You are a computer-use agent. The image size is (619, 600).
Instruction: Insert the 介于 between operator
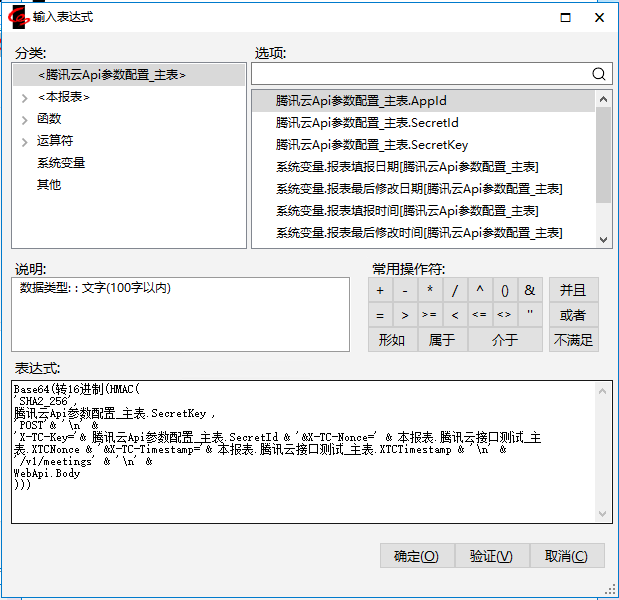(505, 340)
